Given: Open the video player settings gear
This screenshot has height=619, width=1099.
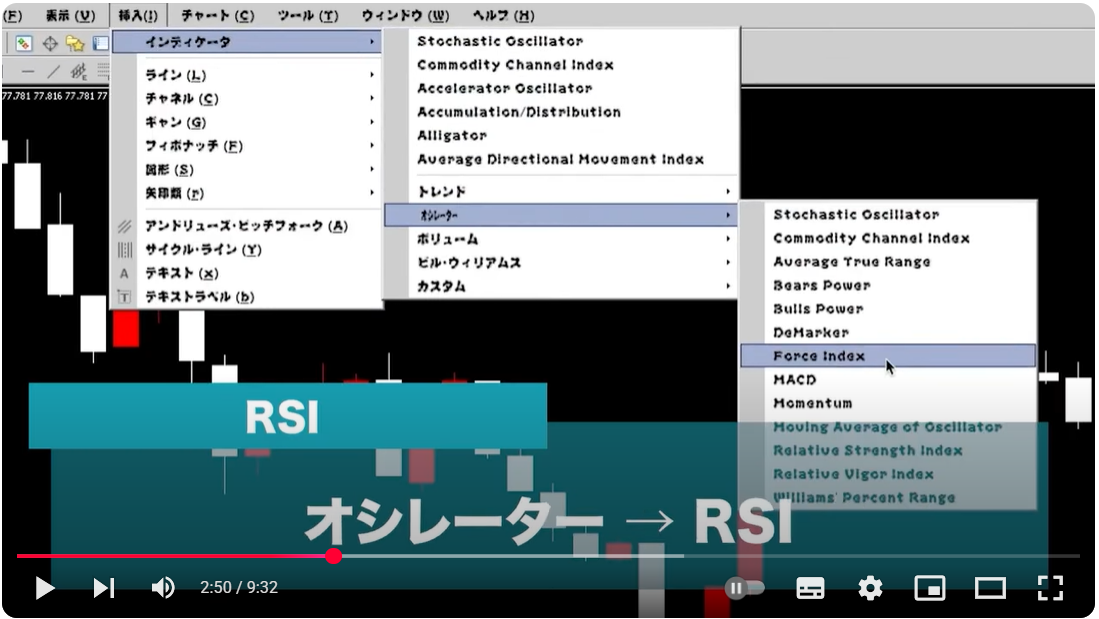Looking at the screenshot, I should pos(871,589).
